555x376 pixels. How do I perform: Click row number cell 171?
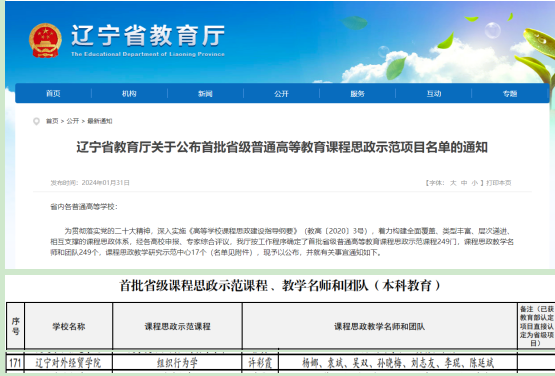point(16,363)
